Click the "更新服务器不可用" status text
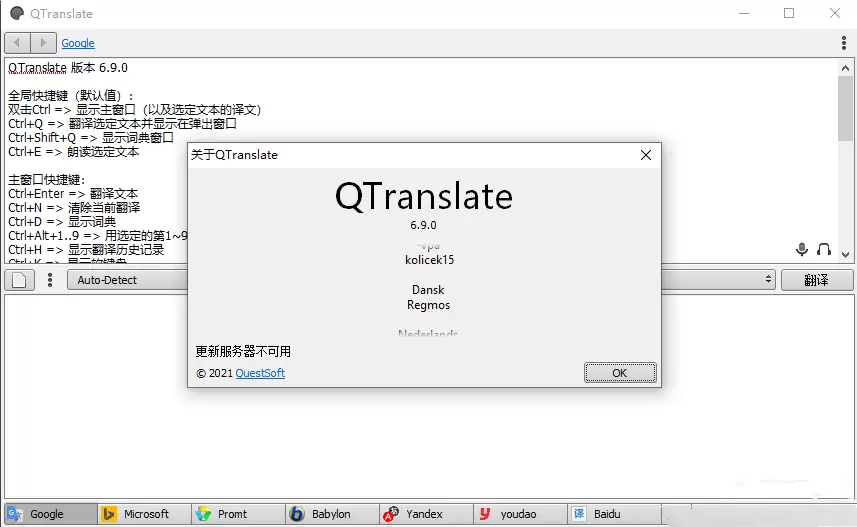Viewport: 857px width, 527px height. [x=243, y=352]
